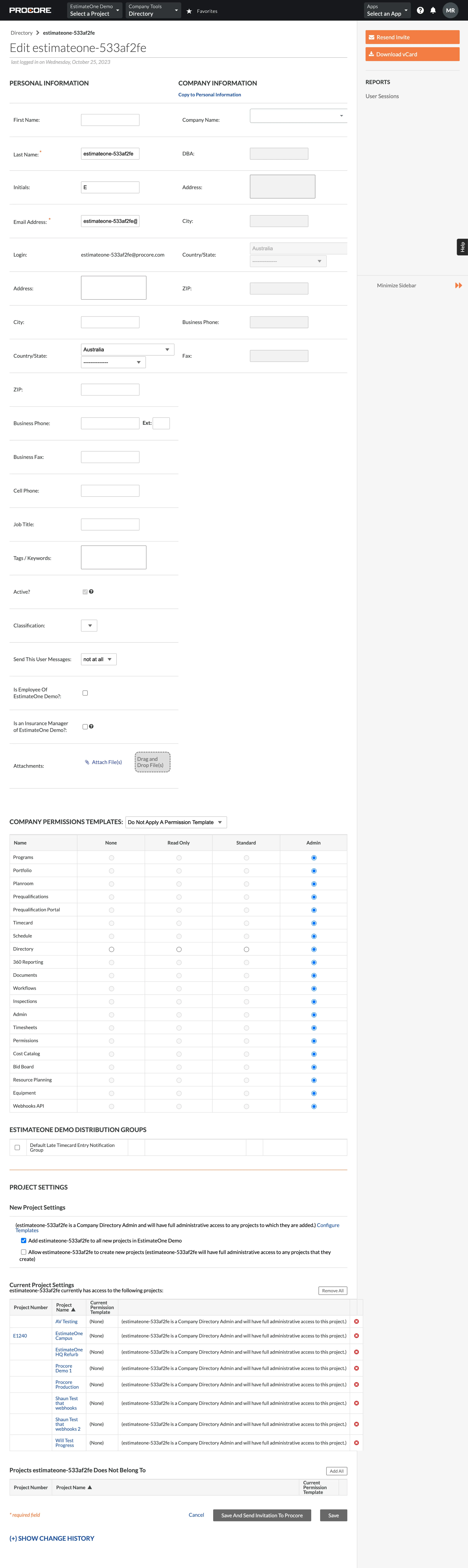Expand Show Change History
Viewport: 468px width, 1568px height.
[x=52, y=1538]
